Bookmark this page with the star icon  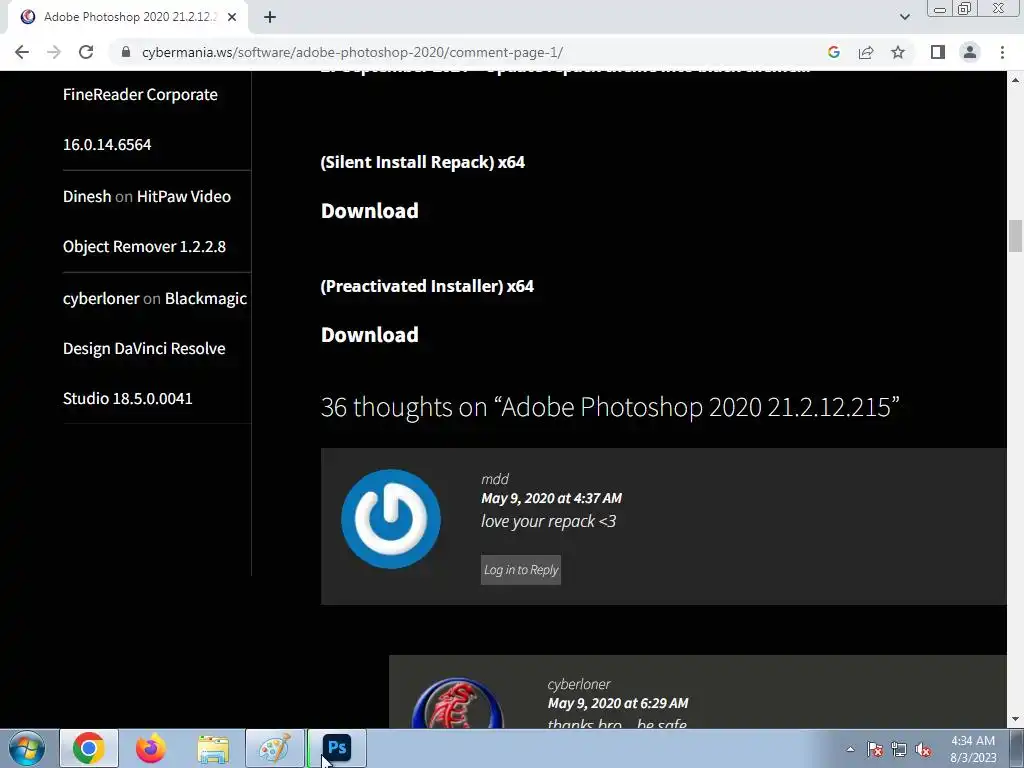point(898,52)
